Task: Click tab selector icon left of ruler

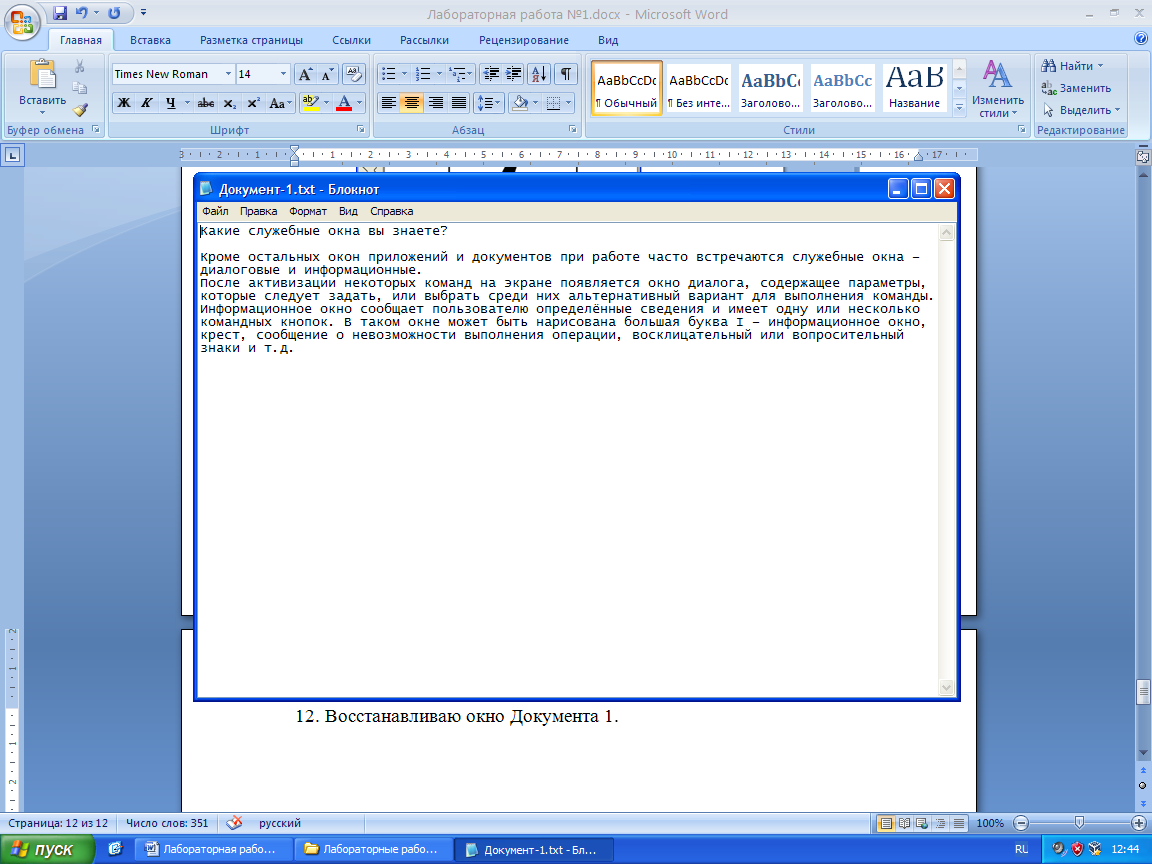Action: pyautogui.click(x=13, y=155)
